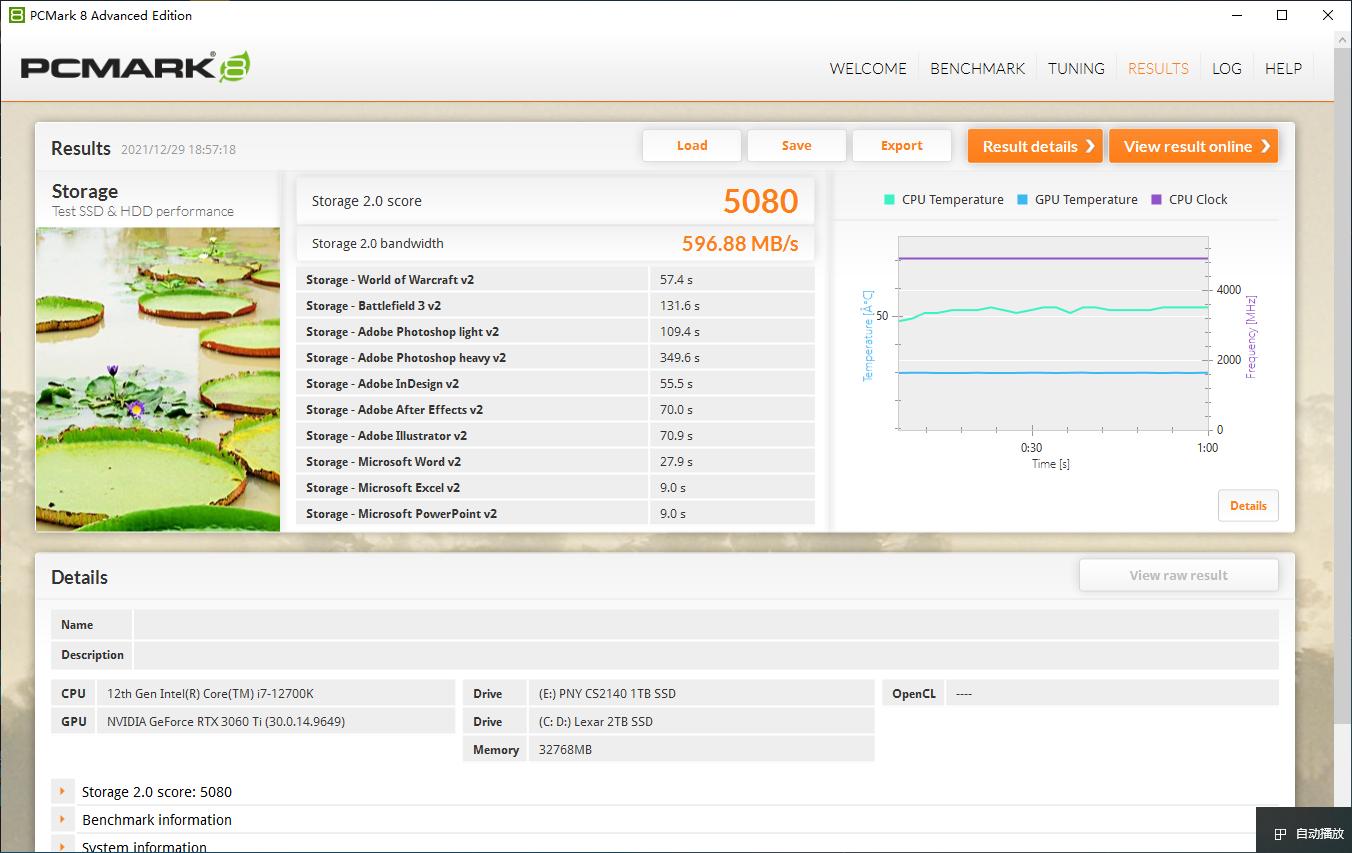The width and height of the screenshot is (1352, 853).
Task: Go to the TUNING tab
Action: (x=1076, y=69)
